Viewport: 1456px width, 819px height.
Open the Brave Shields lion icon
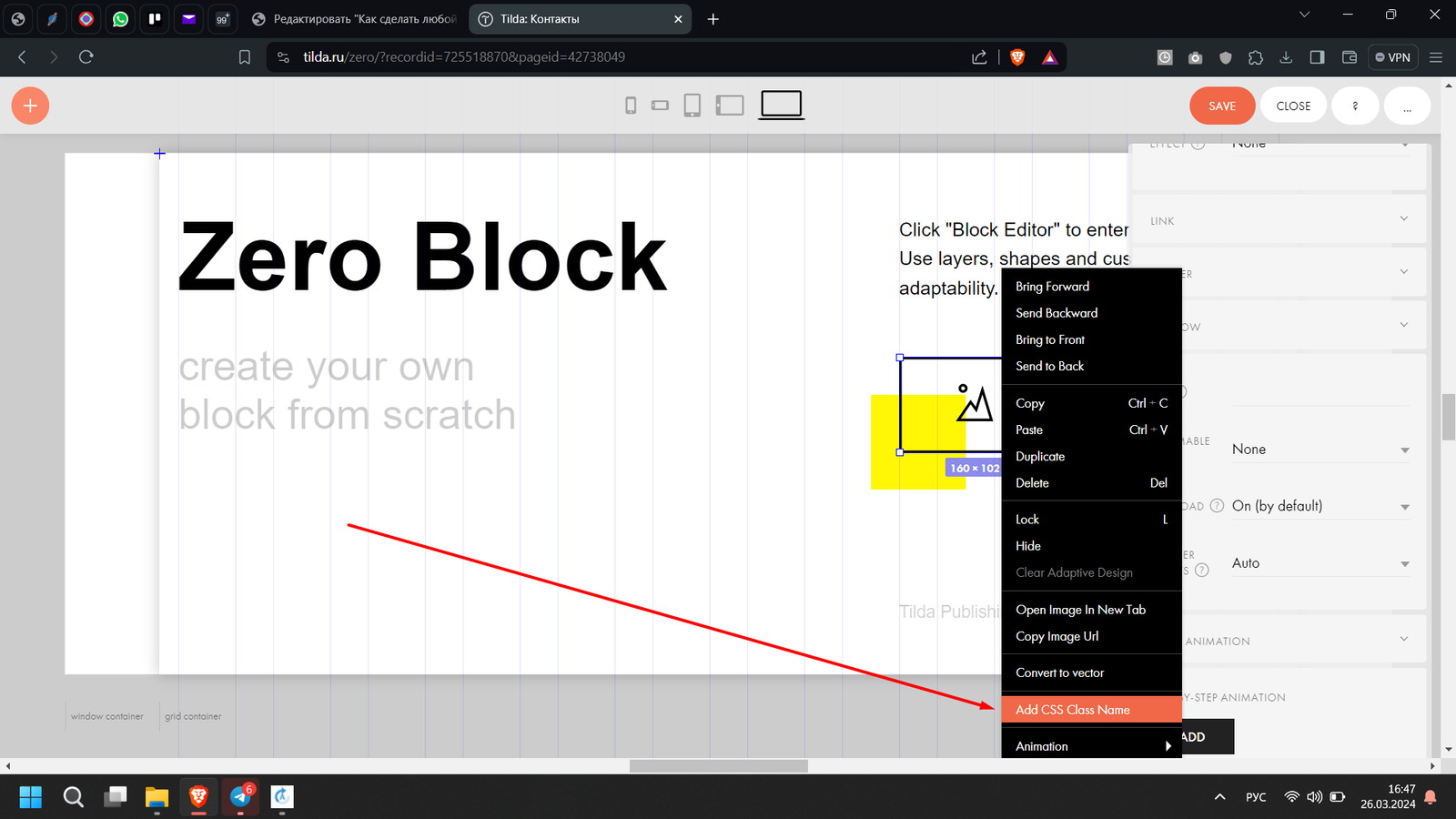click(x=1017, y=57)
